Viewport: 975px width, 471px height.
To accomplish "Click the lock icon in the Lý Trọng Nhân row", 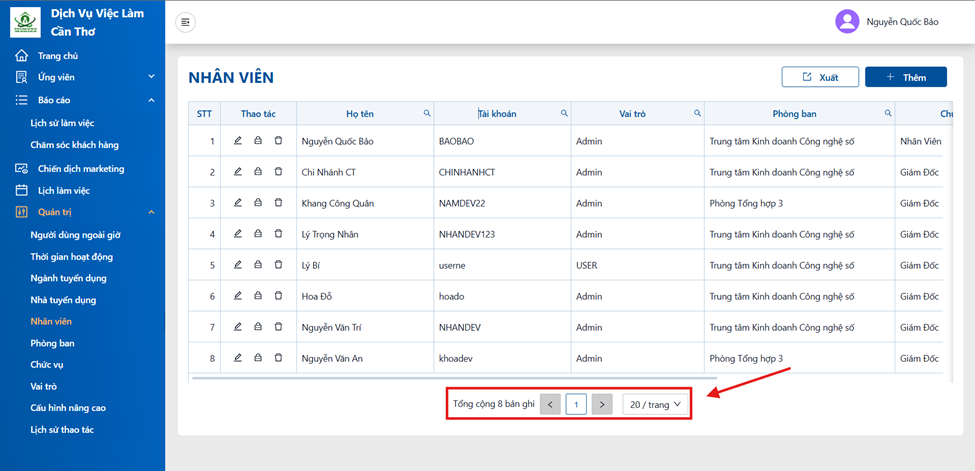I will coord(257,234).
